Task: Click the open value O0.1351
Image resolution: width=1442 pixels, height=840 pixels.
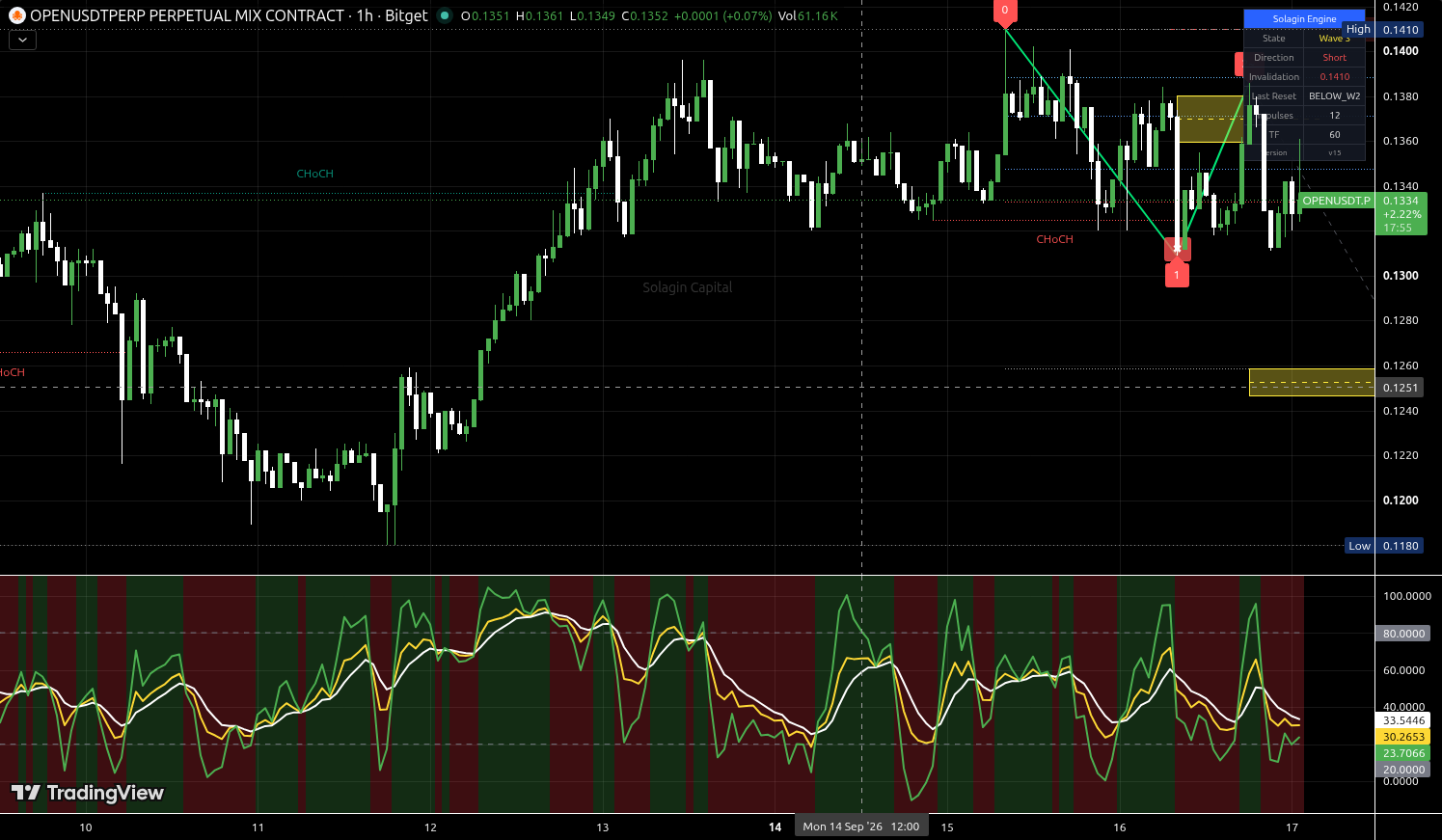Action: (486, 15)
